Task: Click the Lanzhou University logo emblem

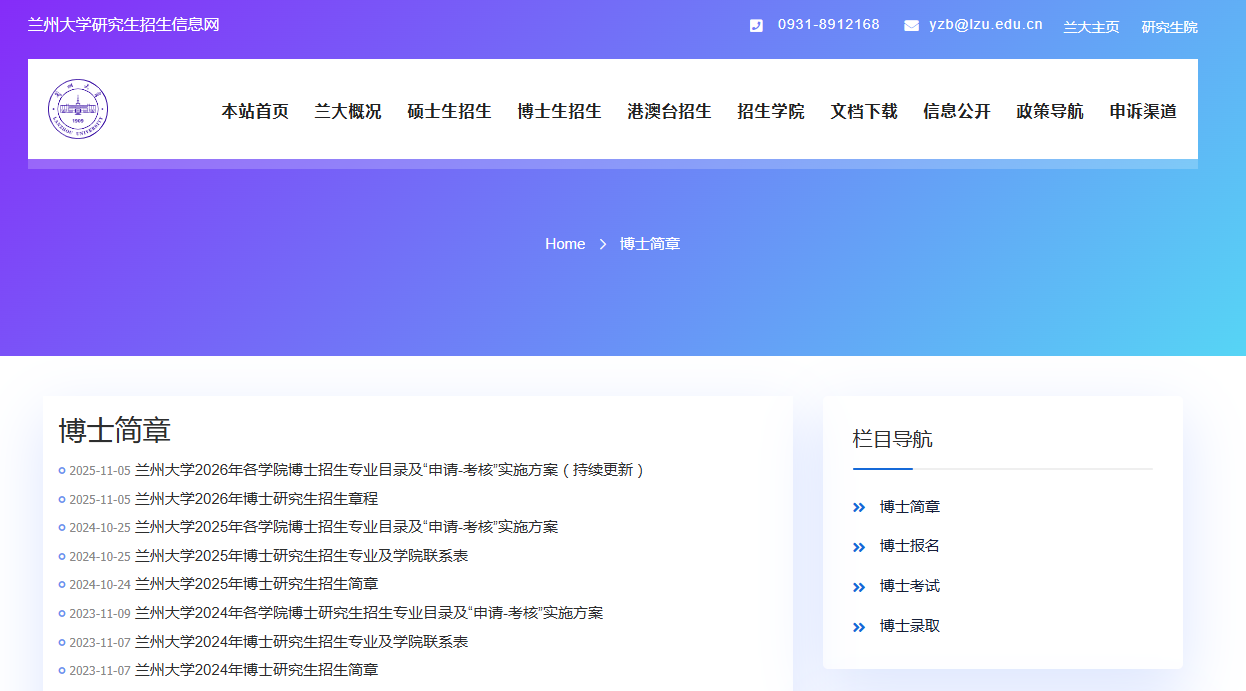Action: click(78, 110)
